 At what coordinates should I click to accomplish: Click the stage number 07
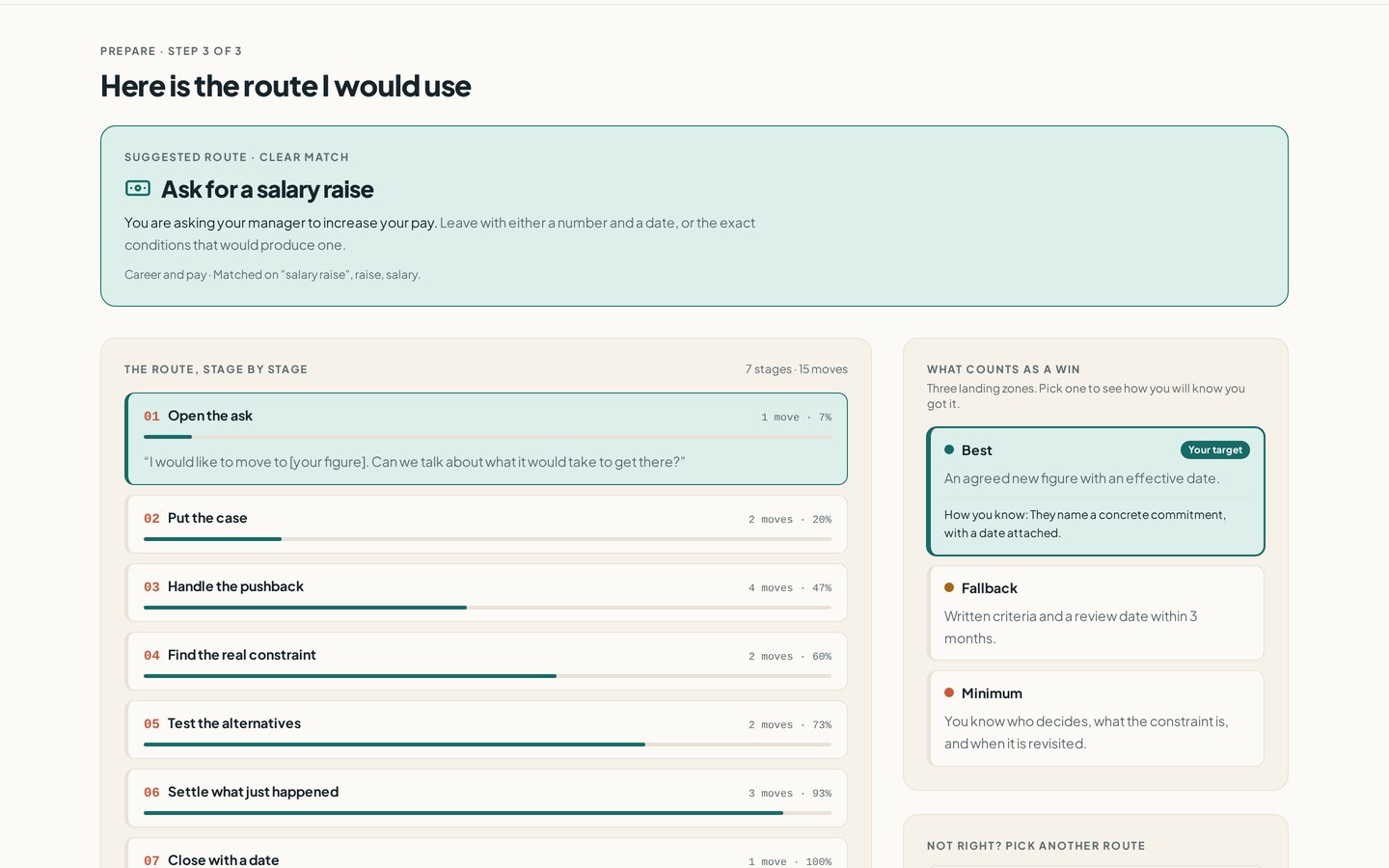click(x=151, y=860)
